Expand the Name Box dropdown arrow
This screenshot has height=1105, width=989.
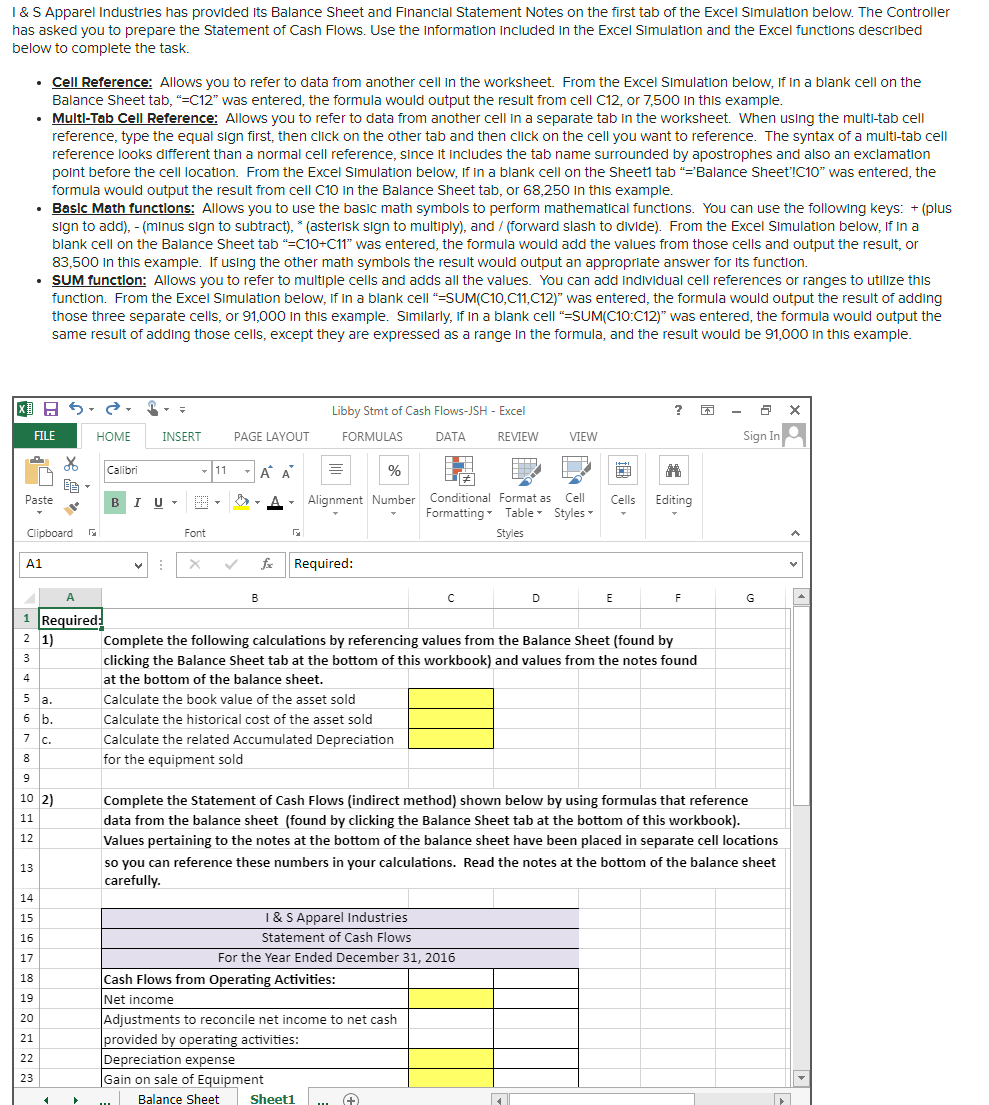138,564
